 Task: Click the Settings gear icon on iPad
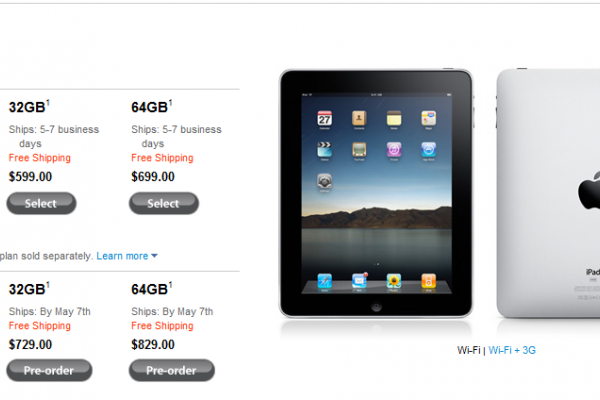(x=324, y=181)
